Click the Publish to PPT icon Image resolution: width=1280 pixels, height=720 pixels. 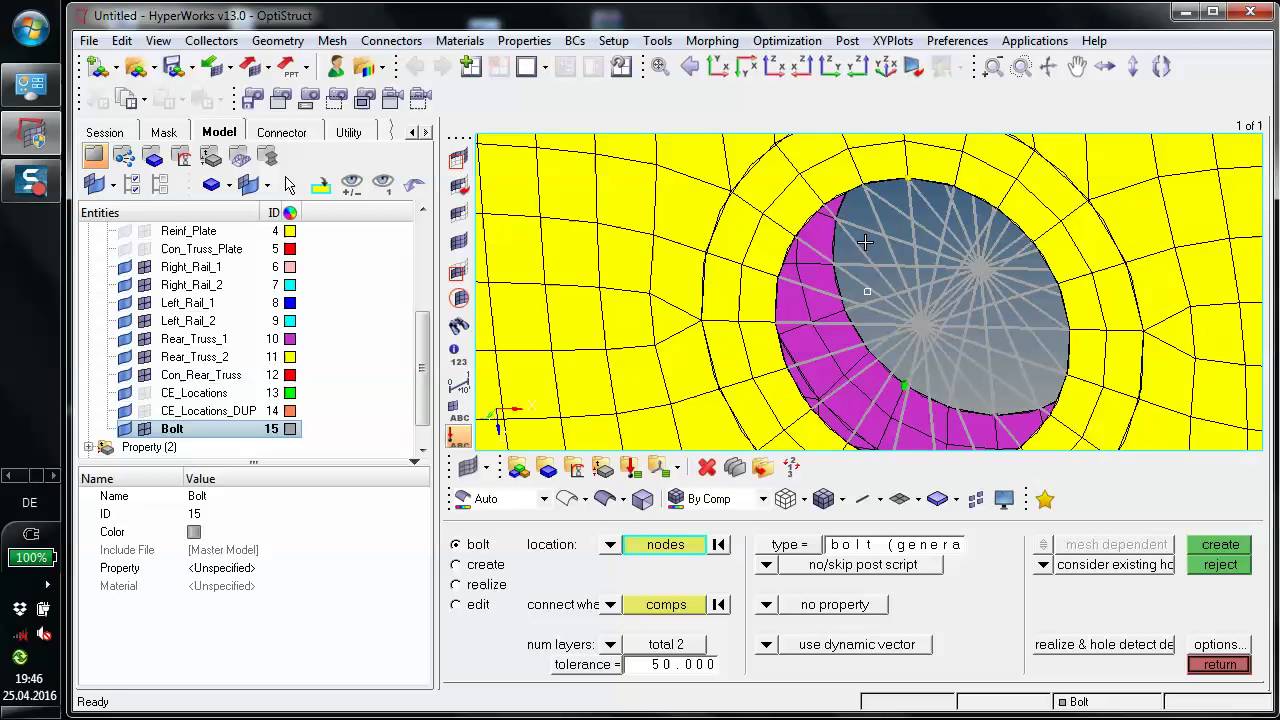[x=290, y=67]
